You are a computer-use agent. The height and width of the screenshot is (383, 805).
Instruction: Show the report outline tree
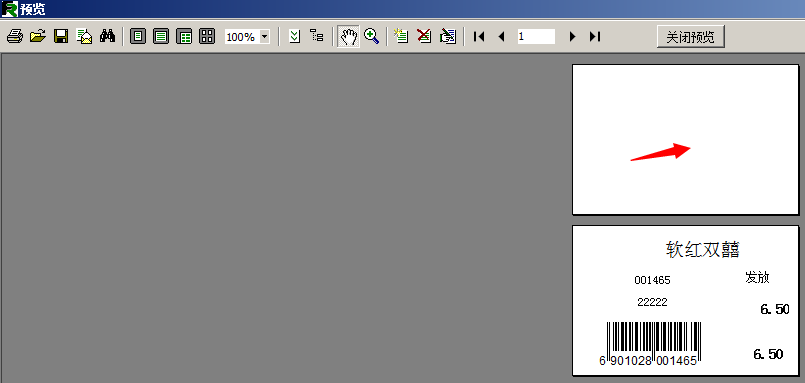[x=317, y=36]
